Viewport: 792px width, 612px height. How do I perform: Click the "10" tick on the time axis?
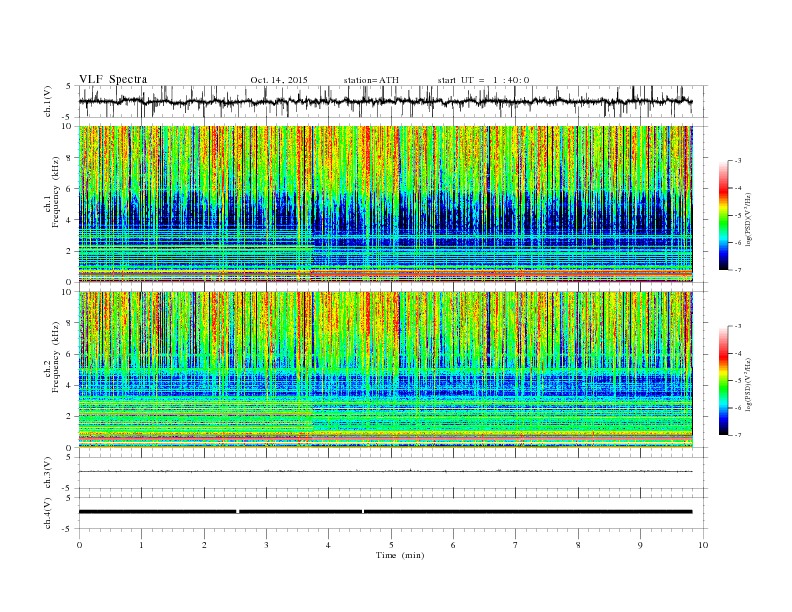[703, 545]
